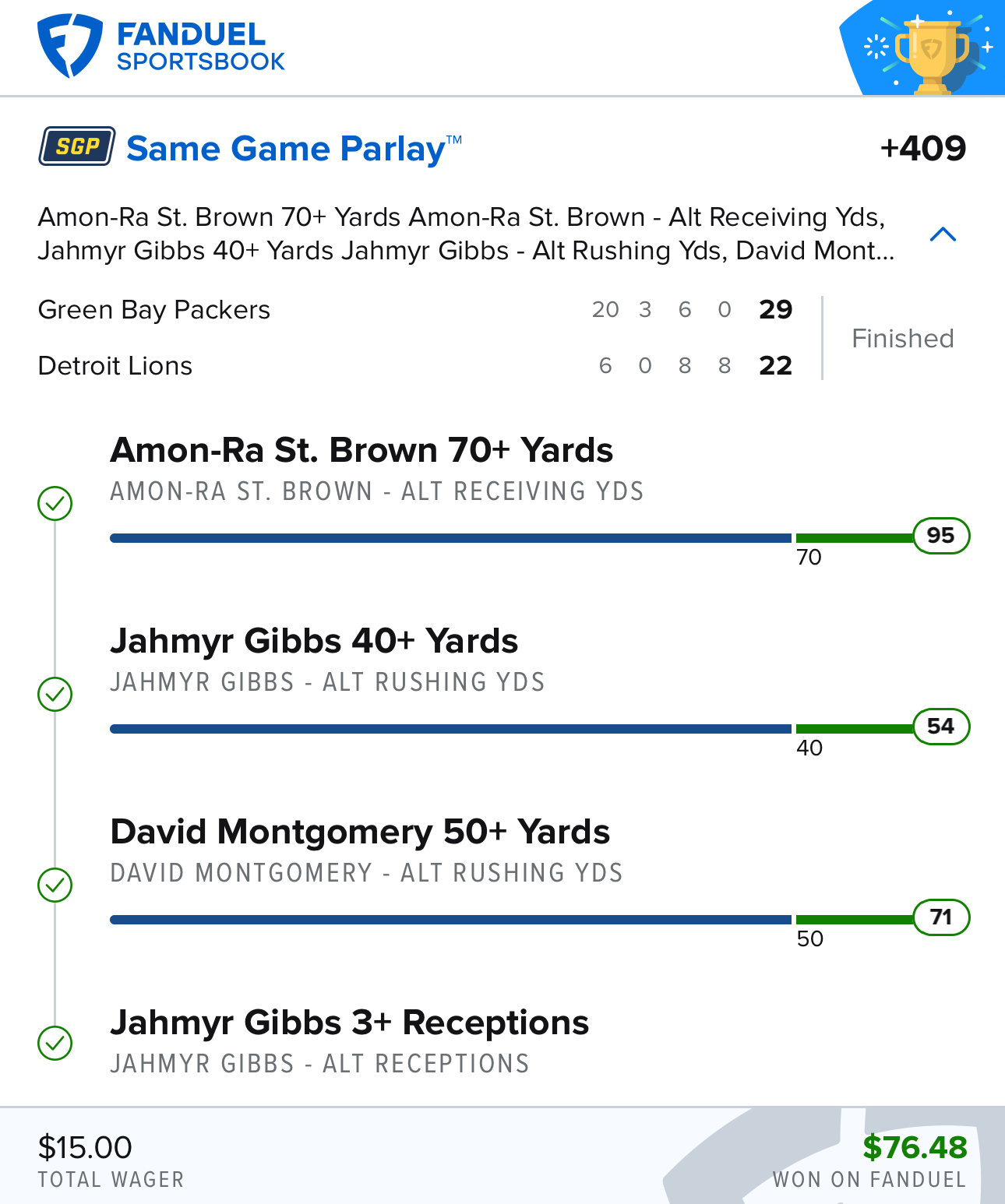Click the Jahmyr Gibbs rushing yards progress bar
Screen dimensions: 1005x1204
[x=511, y=729]
